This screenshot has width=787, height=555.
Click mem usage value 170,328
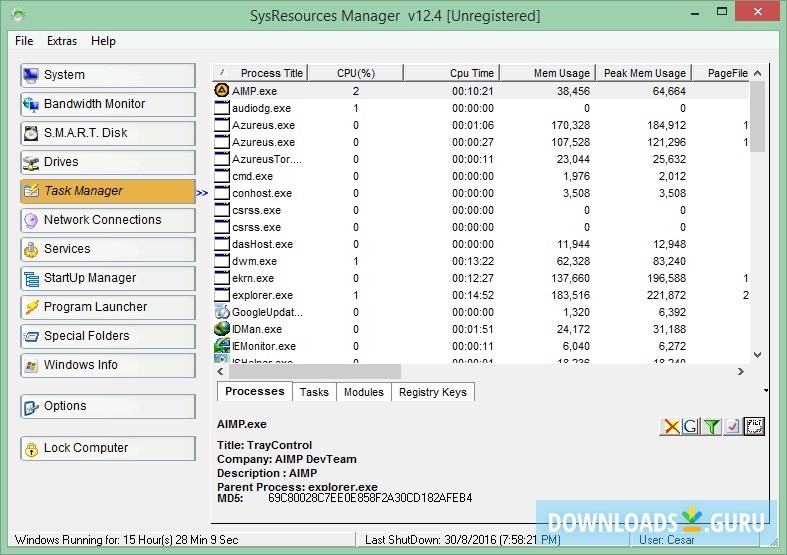coord(571,125)
